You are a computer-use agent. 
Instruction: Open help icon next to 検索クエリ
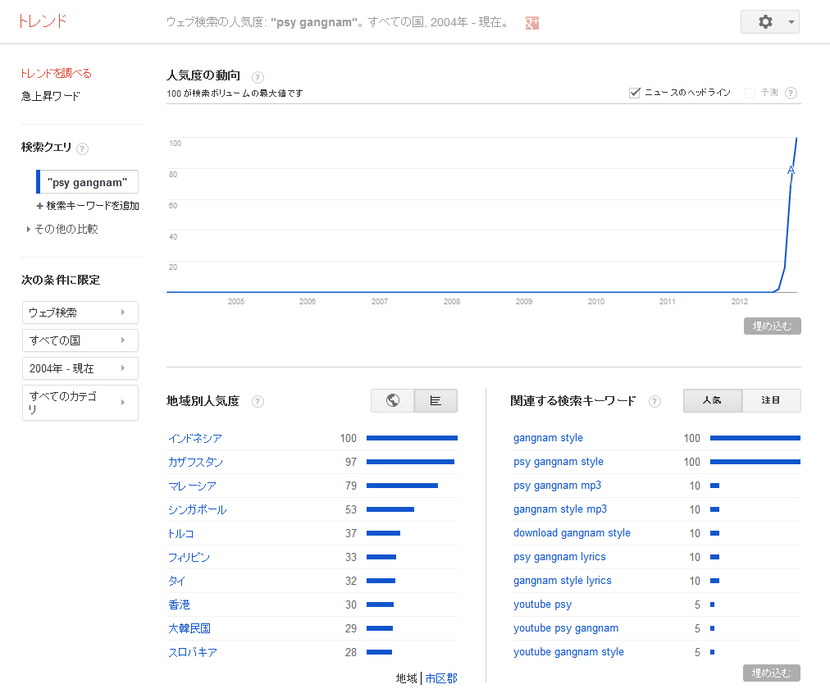point(82,149)
